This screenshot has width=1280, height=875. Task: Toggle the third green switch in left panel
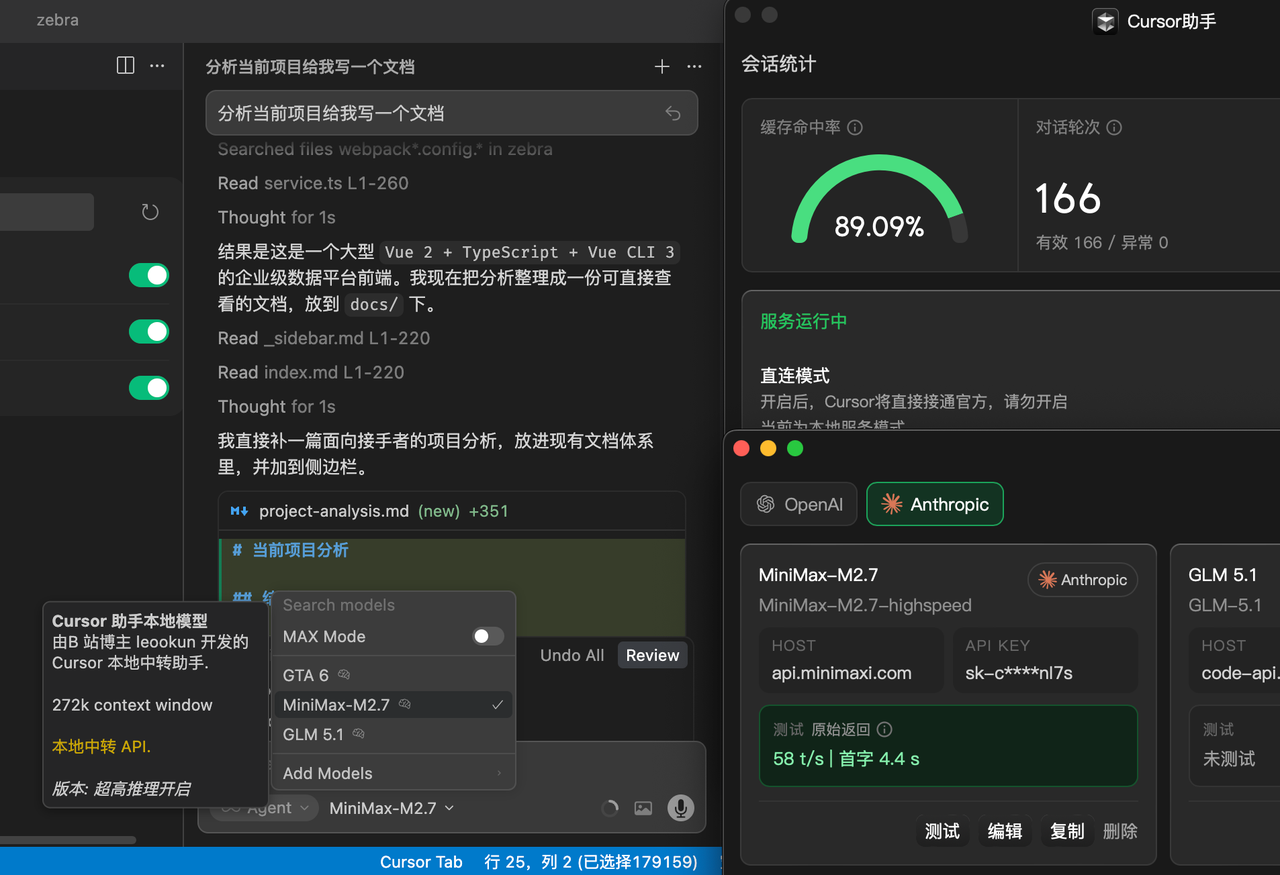(149, 387)
